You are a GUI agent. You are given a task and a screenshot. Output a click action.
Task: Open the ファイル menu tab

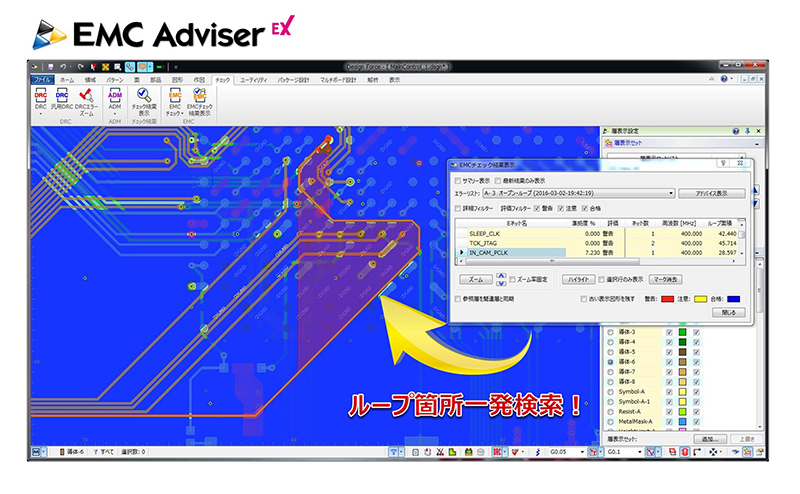pyautogui.click(x=42, y=80)
